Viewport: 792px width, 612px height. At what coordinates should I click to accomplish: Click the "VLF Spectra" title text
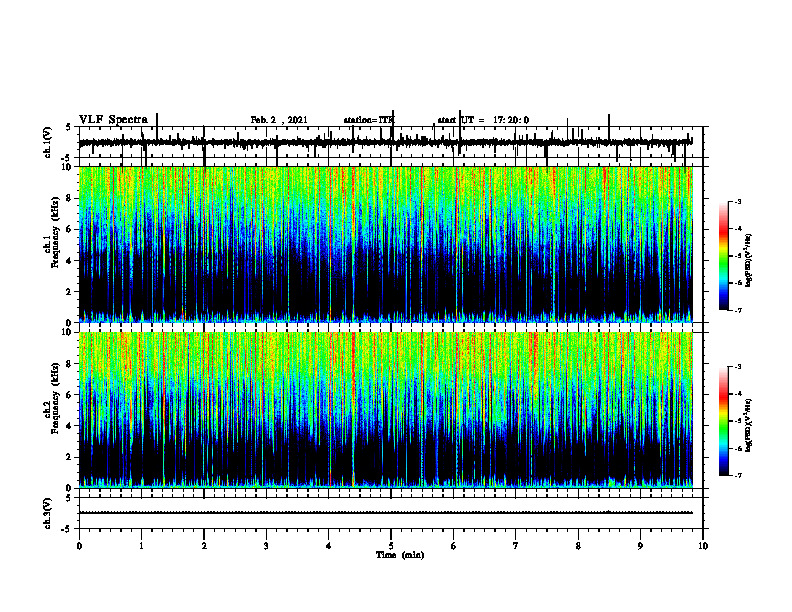[114, 120]
